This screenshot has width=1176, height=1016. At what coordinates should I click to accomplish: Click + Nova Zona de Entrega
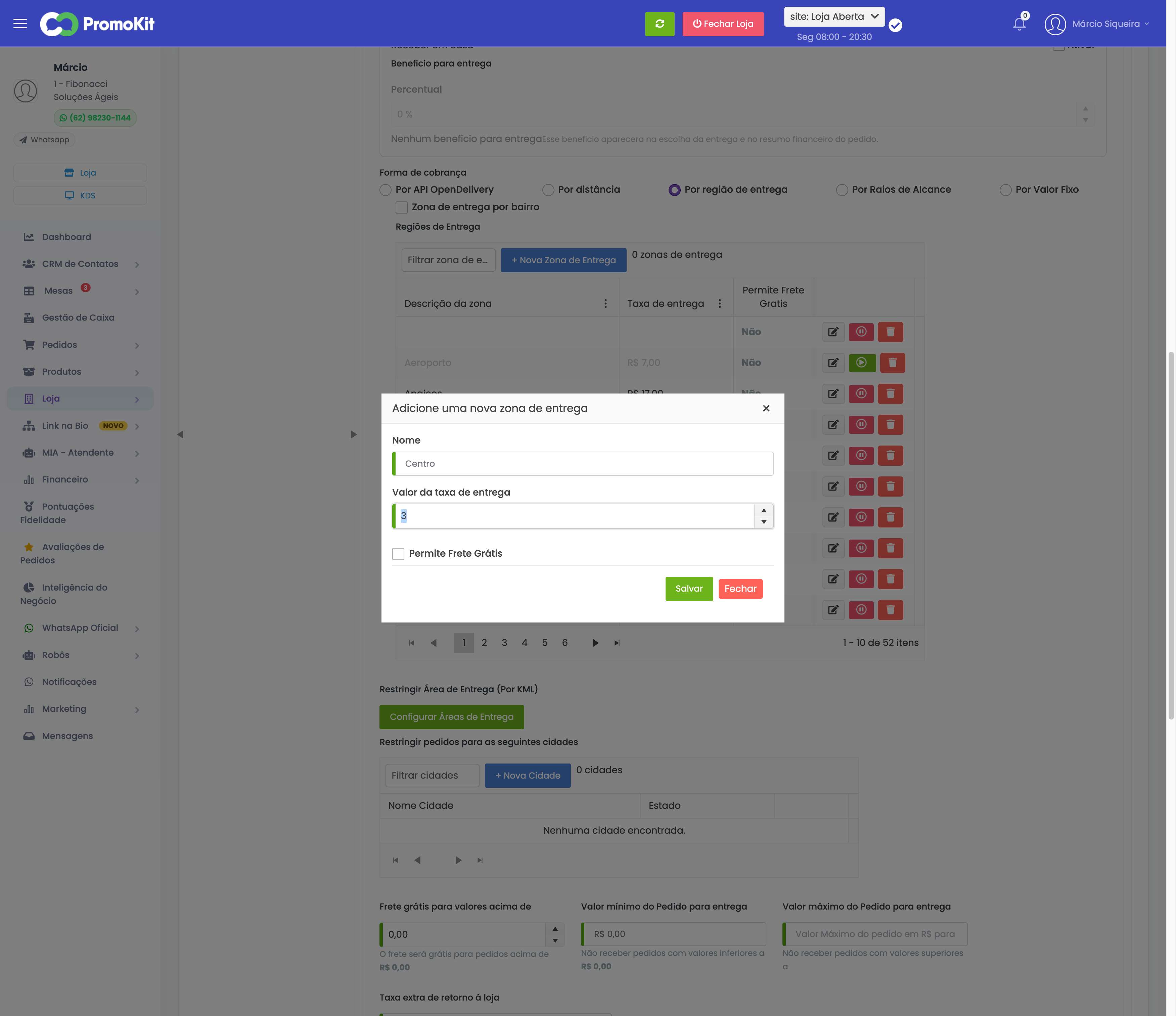pos(563,260)
